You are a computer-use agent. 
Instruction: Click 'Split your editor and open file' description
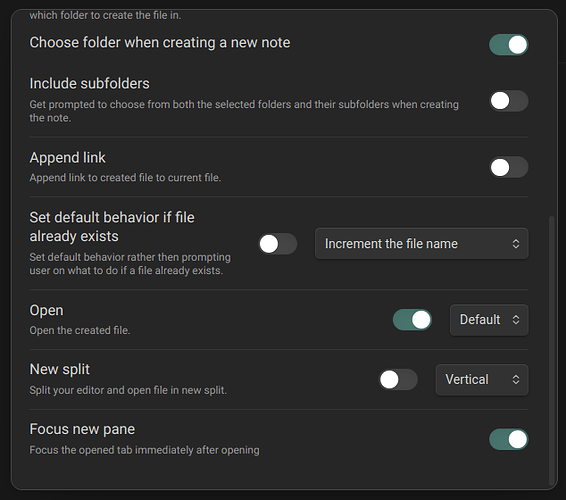[x=128, y=390]
